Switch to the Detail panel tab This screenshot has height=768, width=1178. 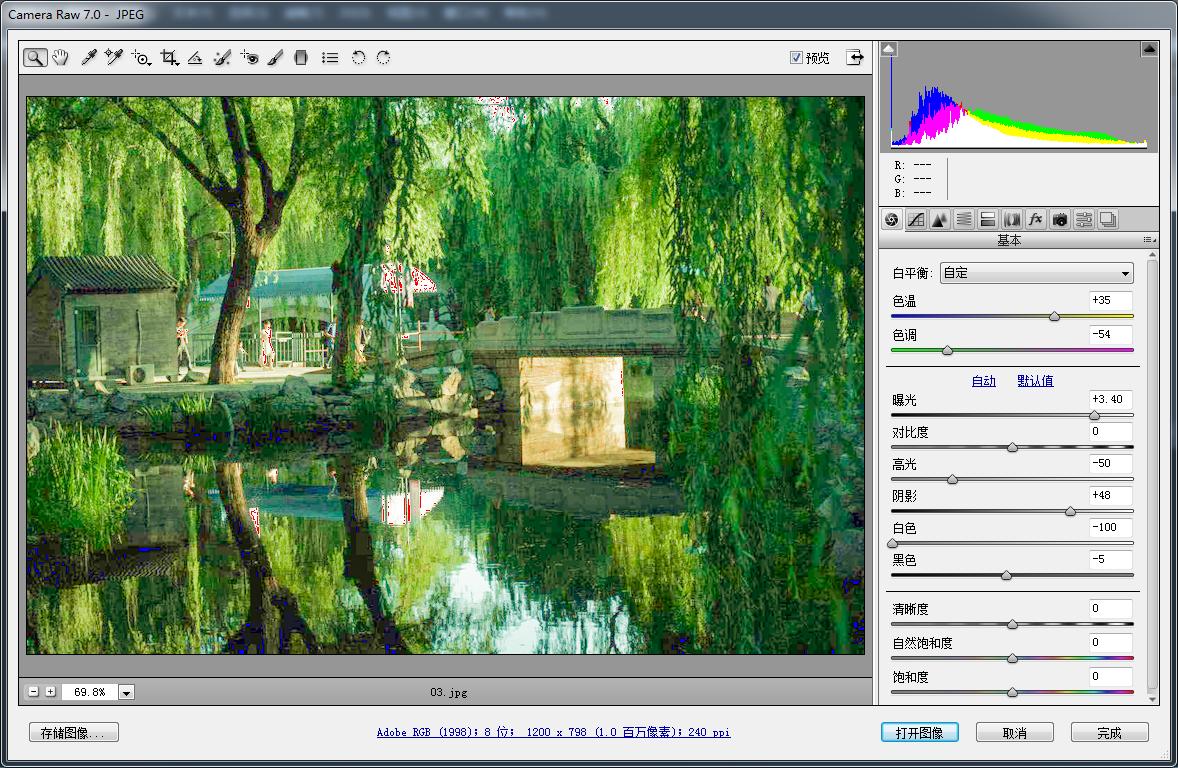[940, 219]
